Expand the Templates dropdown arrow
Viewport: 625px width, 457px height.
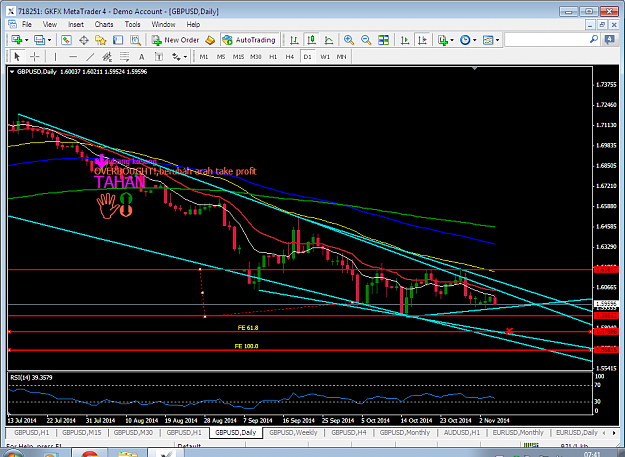click(497, 40)
